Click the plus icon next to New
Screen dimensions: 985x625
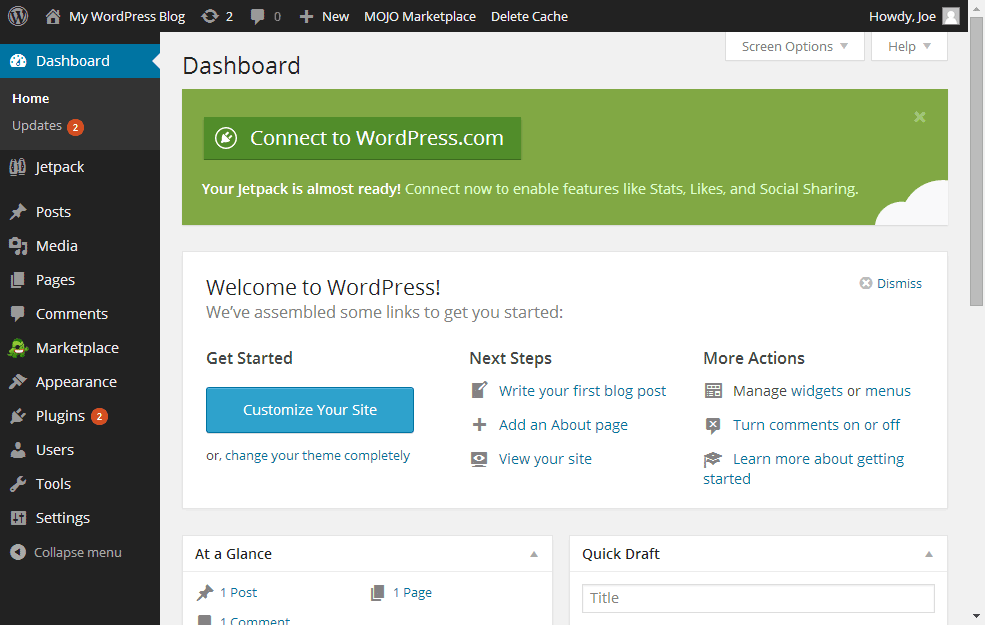tap(306, 16)
